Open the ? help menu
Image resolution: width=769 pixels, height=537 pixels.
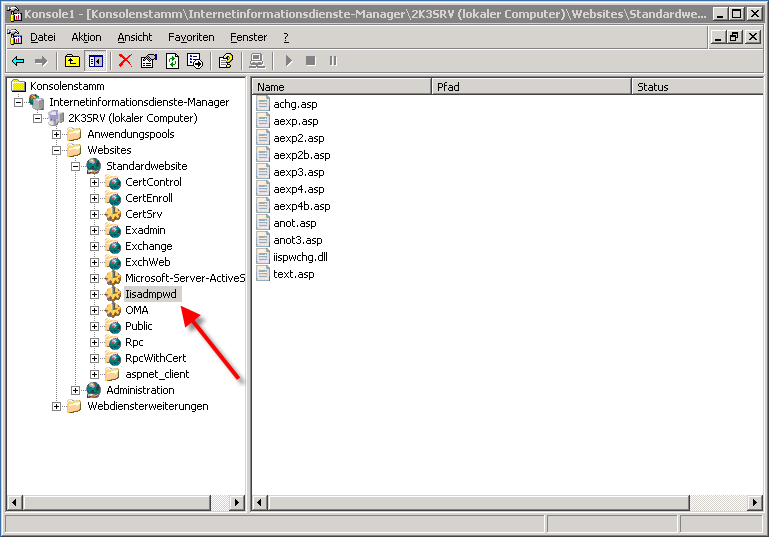click(286, 37)
